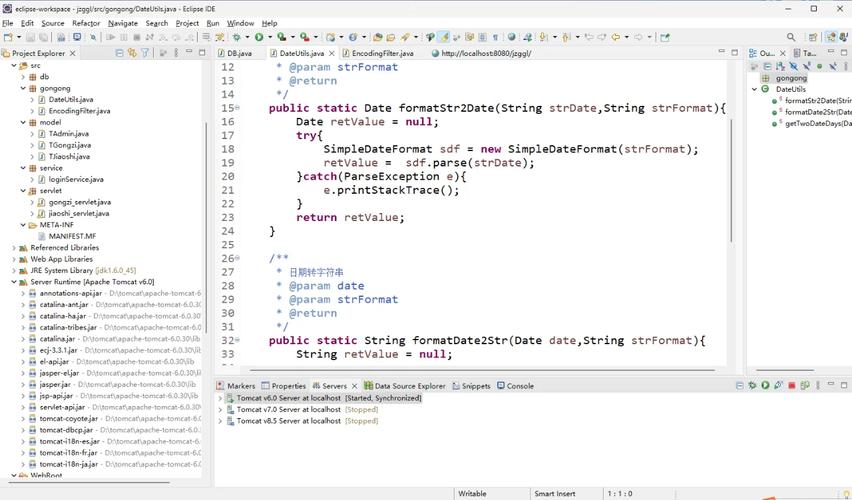Viewport: 852px width, 500px height.
Task: Click the Debug bug icon in toolbar
Action: (237, 37)
